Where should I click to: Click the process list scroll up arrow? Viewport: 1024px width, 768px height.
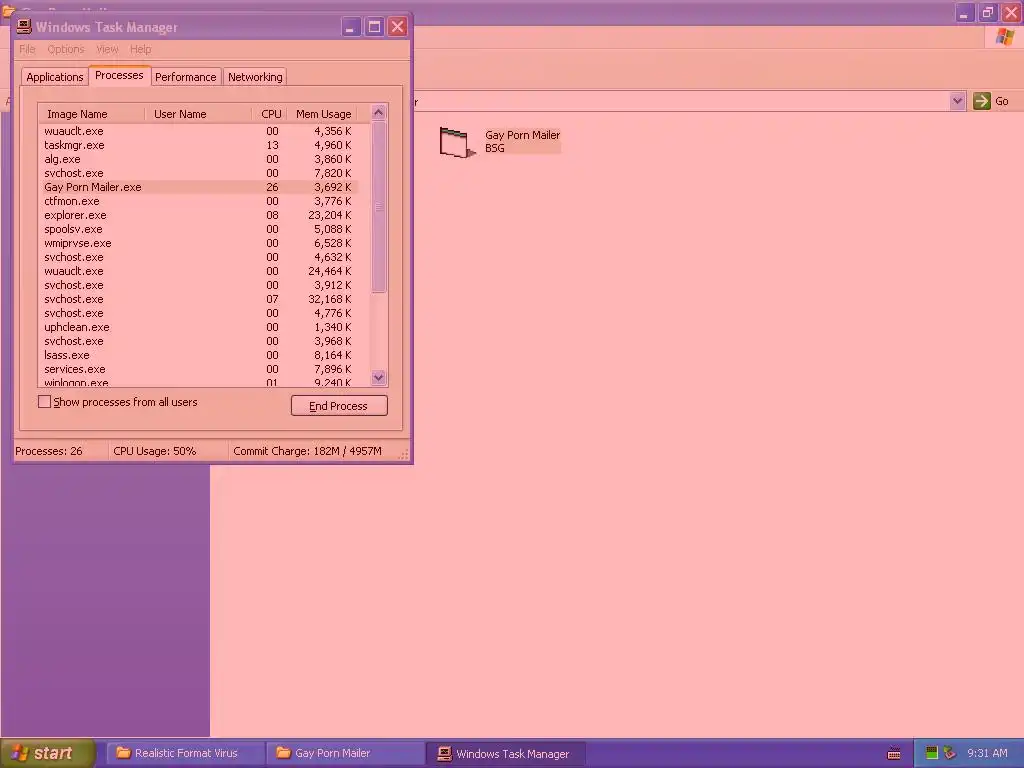pos(379,112)
